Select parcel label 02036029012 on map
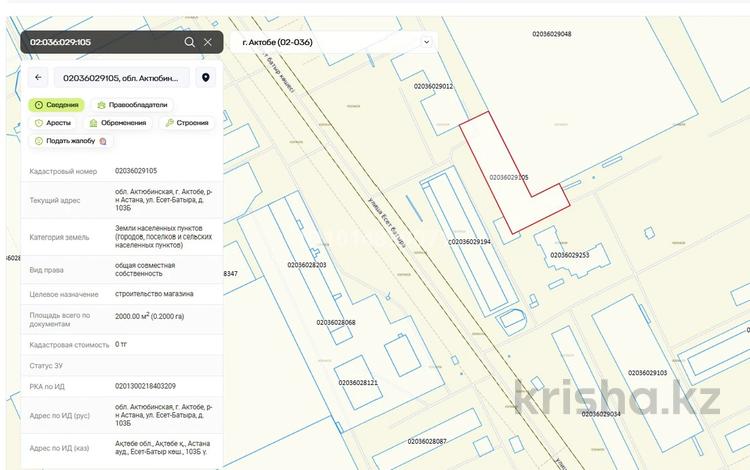Image resolution: width=750 pixels, height=470 pixels. pyautogui.click(x=433, y=86)
